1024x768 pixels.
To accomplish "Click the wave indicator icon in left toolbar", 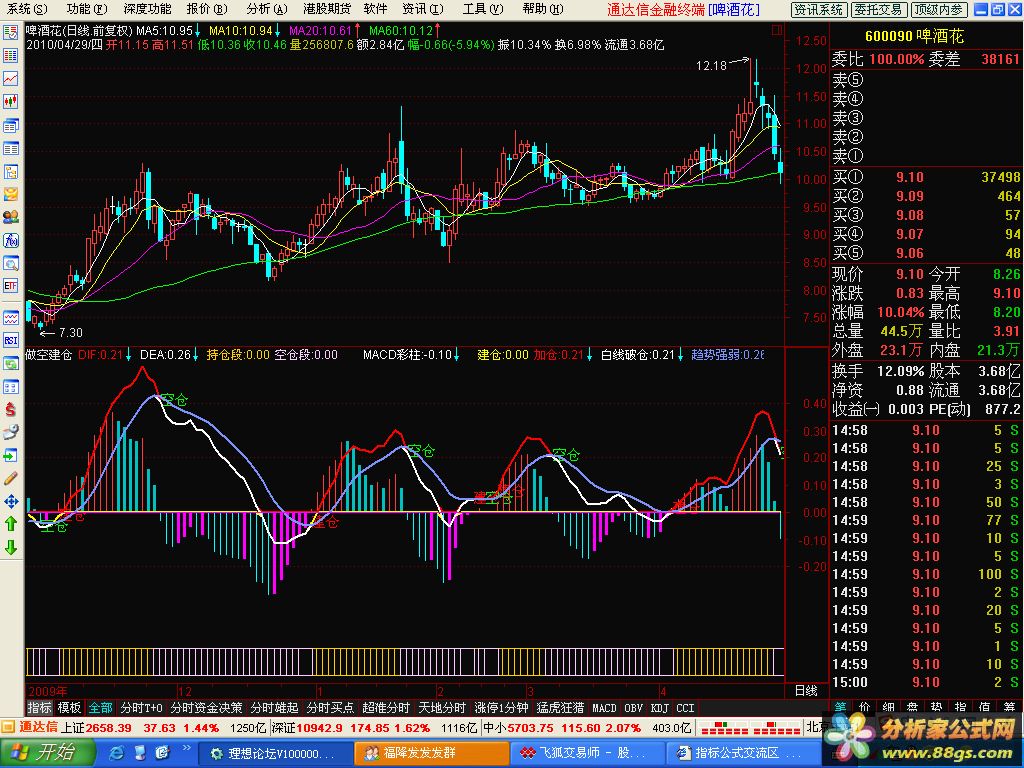I will 10,317.
